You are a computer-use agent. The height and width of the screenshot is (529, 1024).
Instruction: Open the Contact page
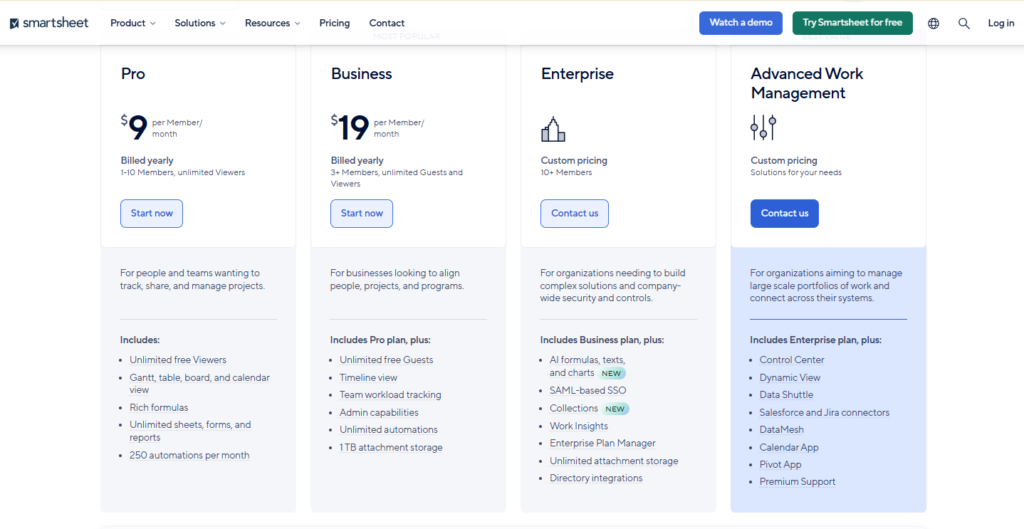[x=387, y=23]
